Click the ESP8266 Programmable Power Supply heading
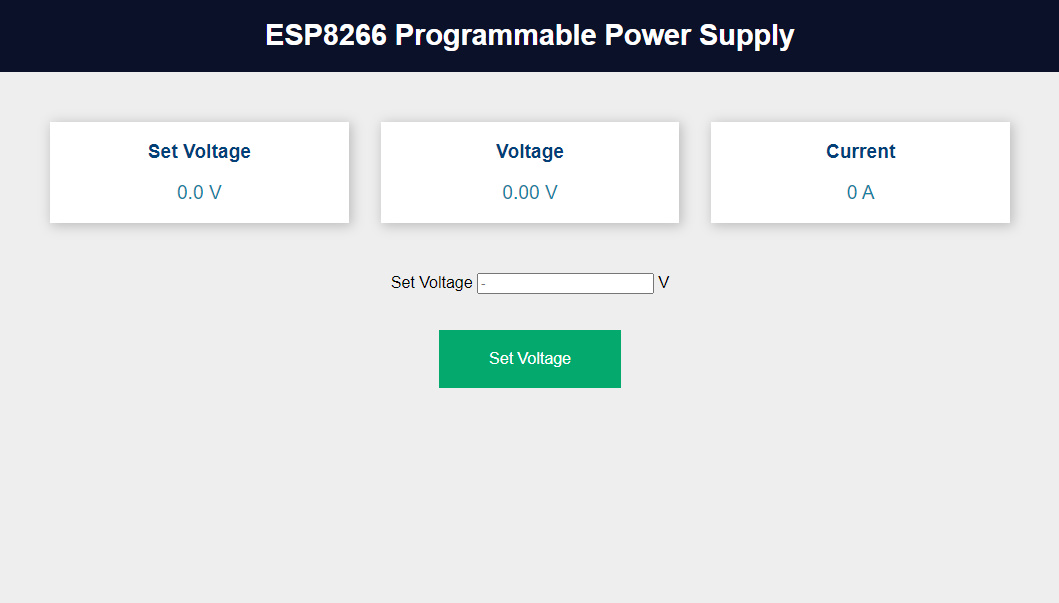This screenshot has width=1059, height=603. pyautogui.click(x=529, y=36)
